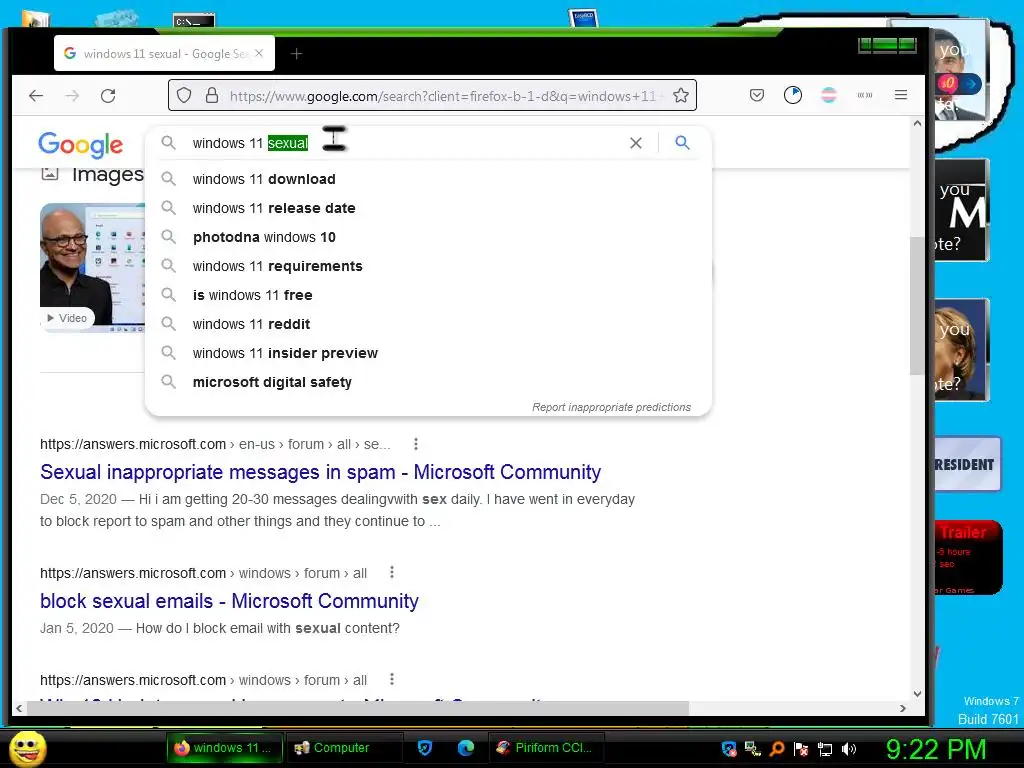Save page to Pocket

pyautogui.click(x=757, y=95)
